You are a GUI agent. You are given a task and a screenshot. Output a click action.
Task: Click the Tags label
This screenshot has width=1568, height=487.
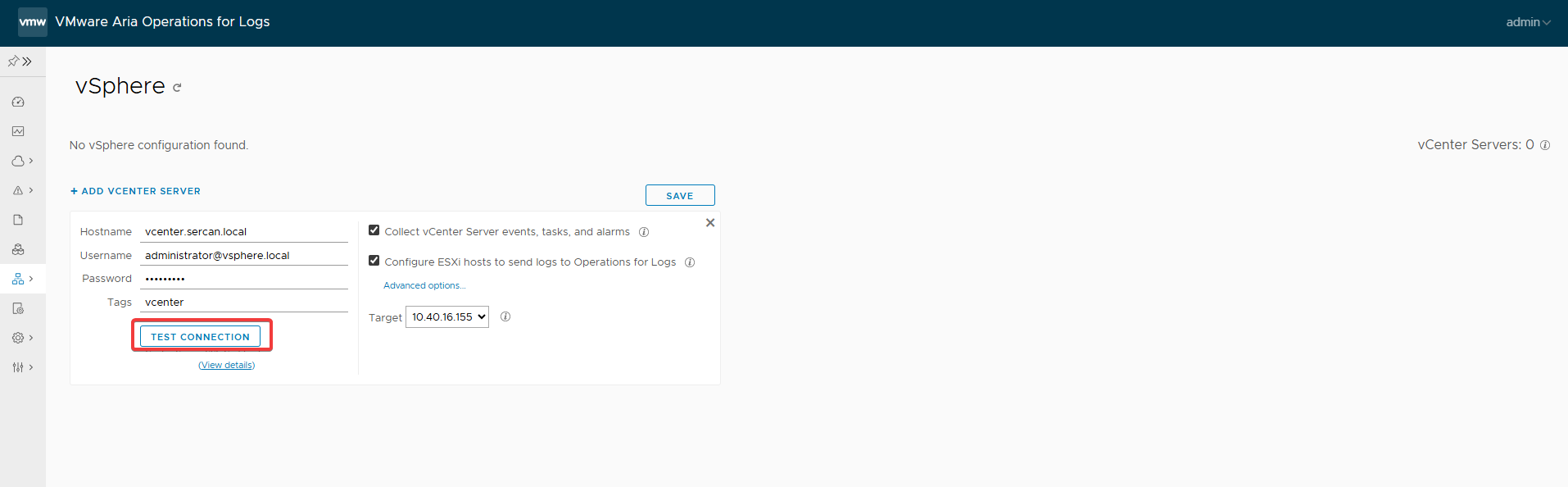(x=120, y=303)
